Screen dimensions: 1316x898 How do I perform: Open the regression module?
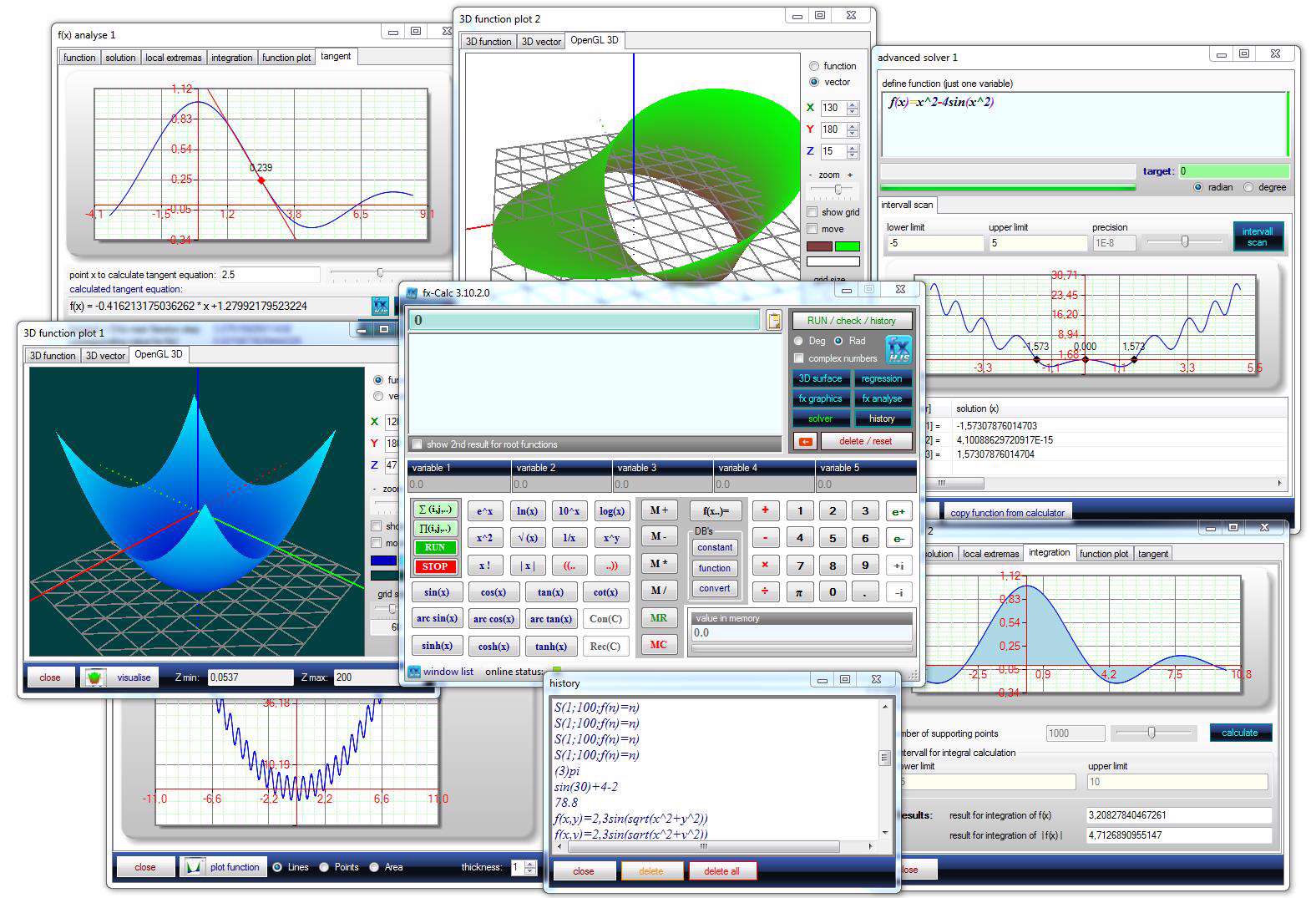pyautogui.click(x=882, y=378)
